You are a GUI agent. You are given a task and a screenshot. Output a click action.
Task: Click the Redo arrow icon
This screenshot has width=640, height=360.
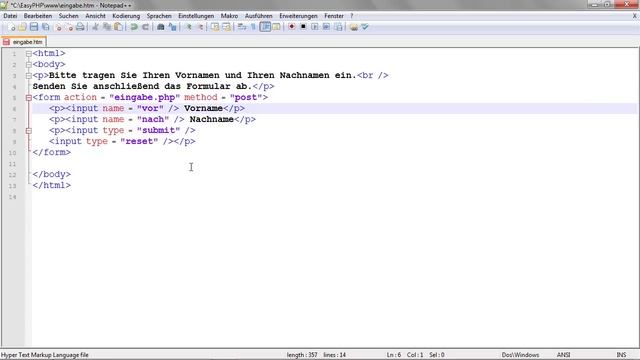[145, 27]
